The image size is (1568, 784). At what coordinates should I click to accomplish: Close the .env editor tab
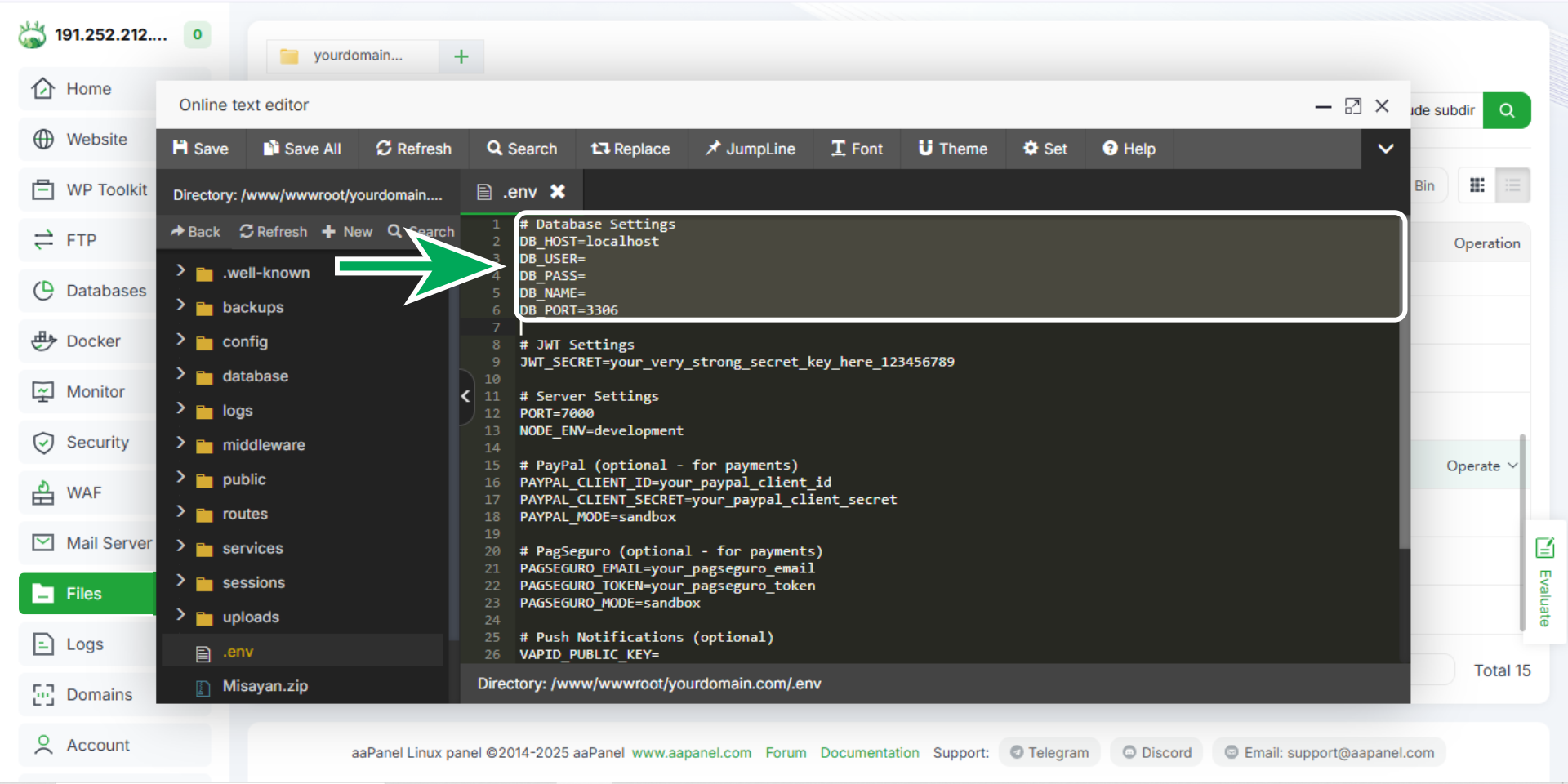coord(558,191)
